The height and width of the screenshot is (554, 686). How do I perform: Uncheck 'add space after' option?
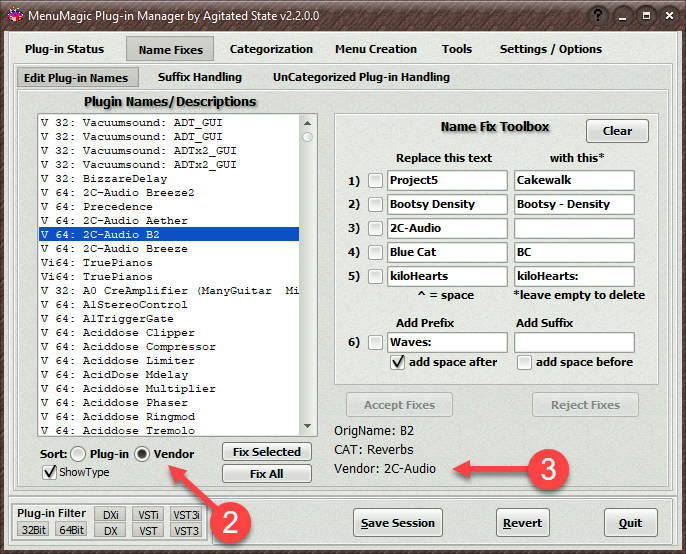(398, 362)
